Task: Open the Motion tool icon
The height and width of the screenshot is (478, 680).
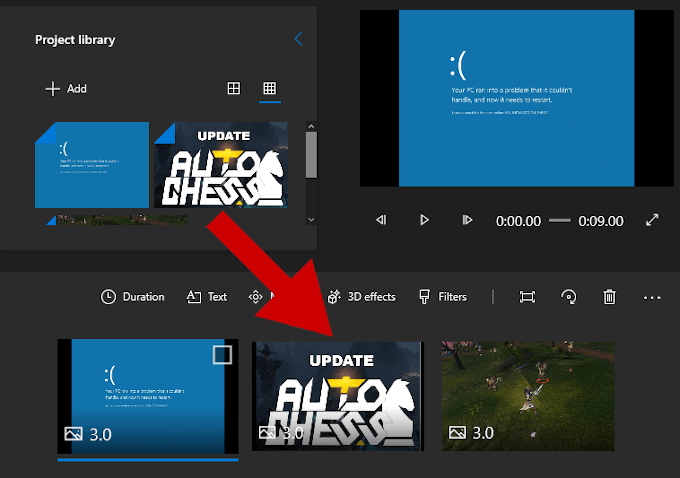Action: coord(255,297)
